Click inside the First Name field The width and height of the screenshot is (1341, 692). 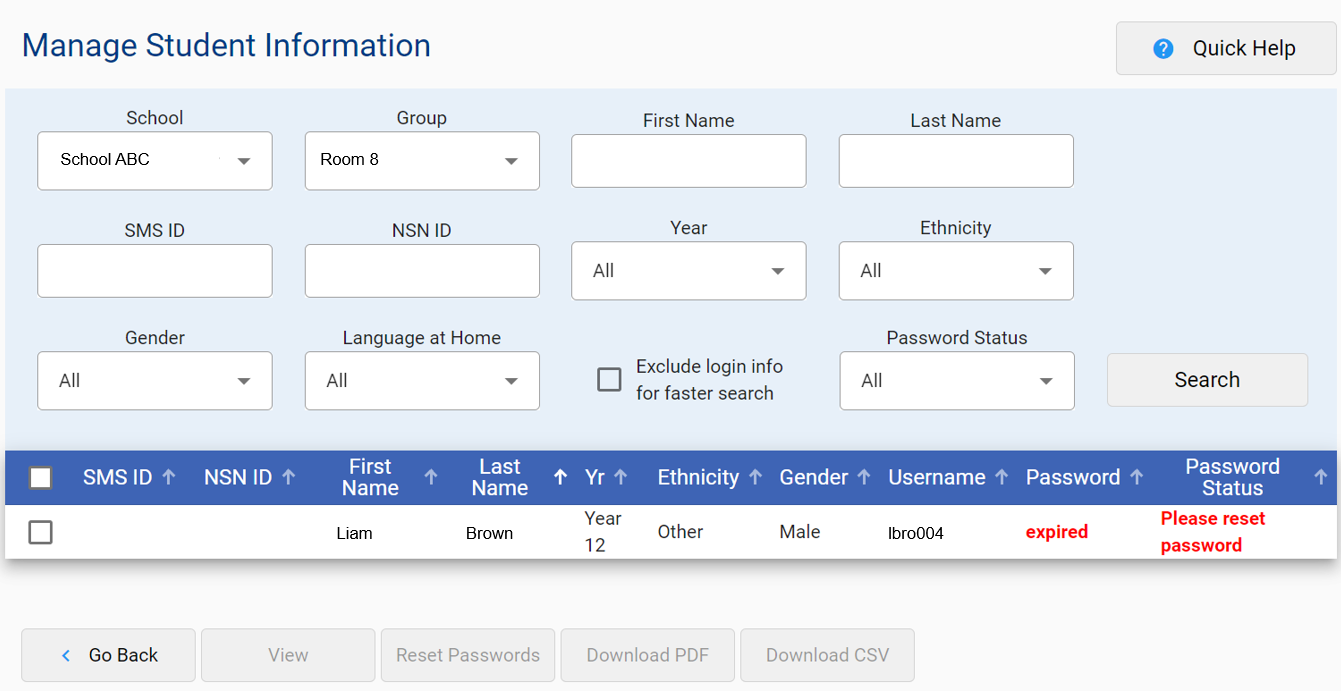click(x=688, y=161)
